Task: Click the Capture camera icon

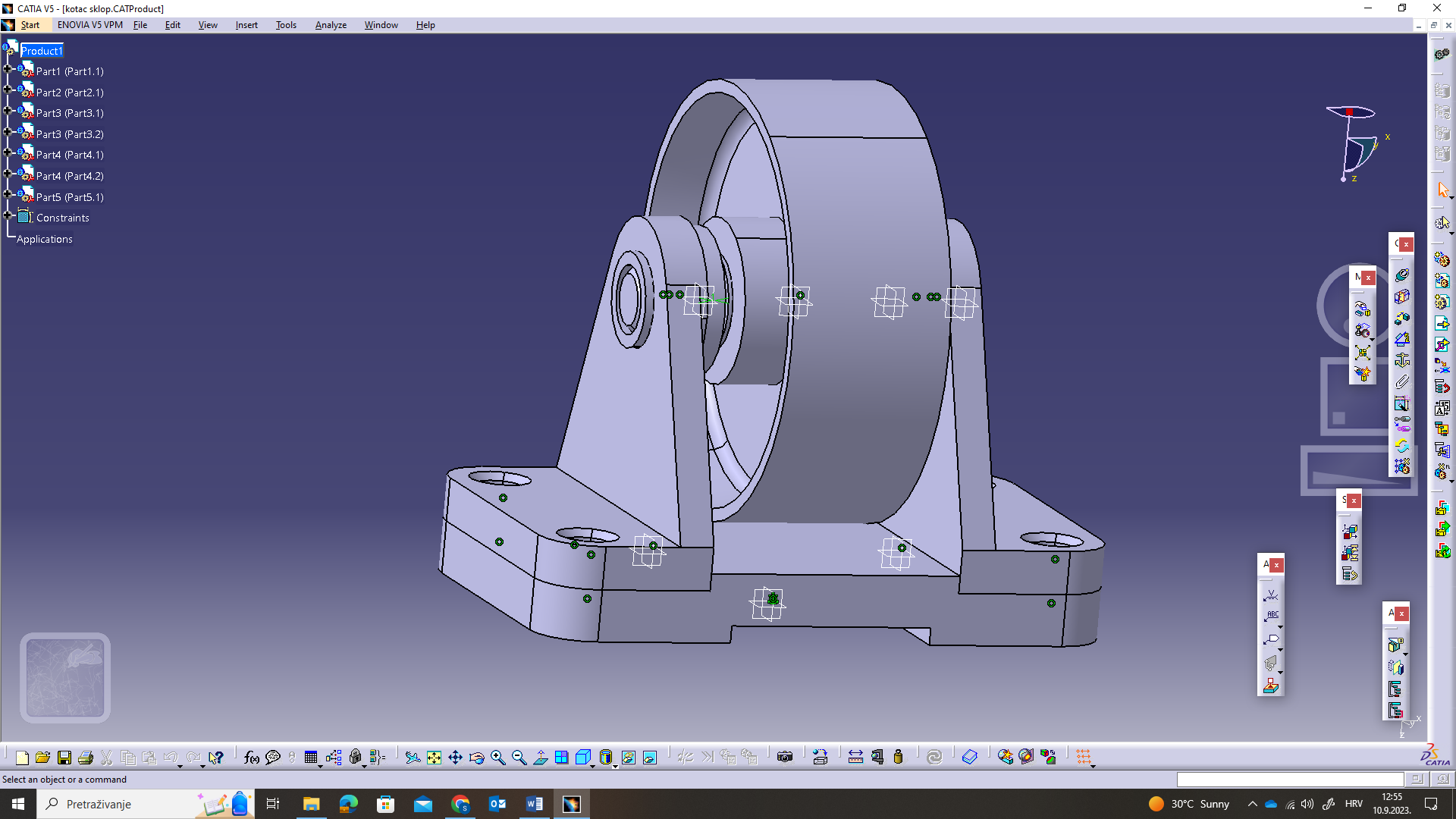Action: click(x=785, y=757)
